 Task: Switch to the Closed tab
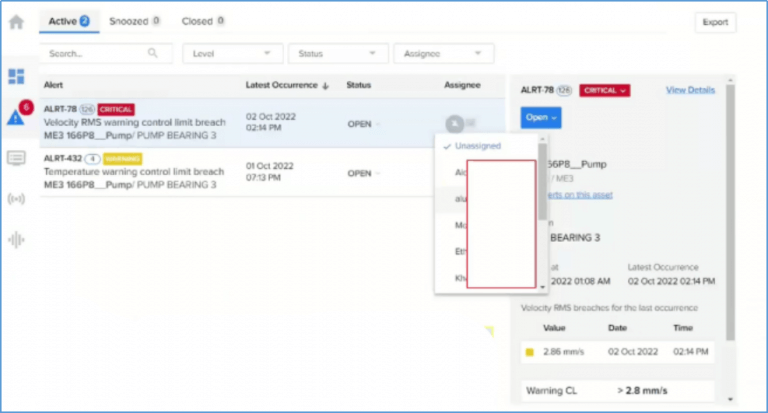pyautogui.click(x=202, y=20)
